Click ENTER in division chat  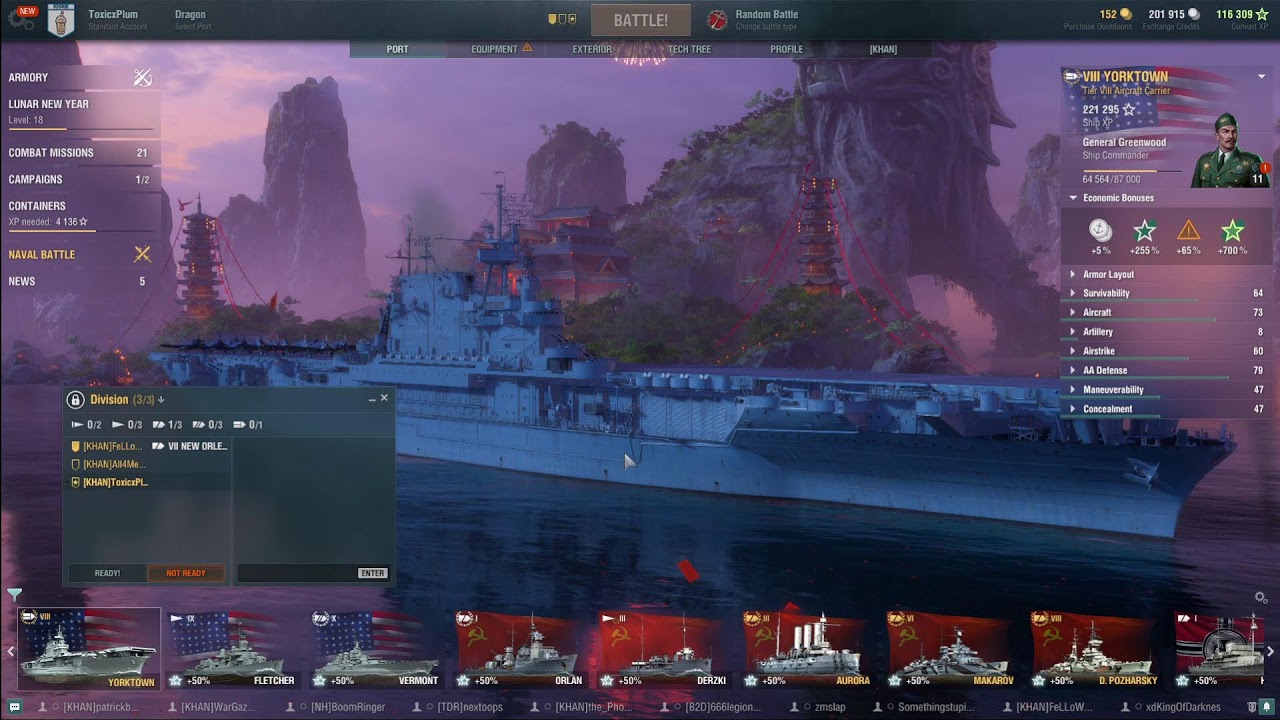[x=372, y=573]
